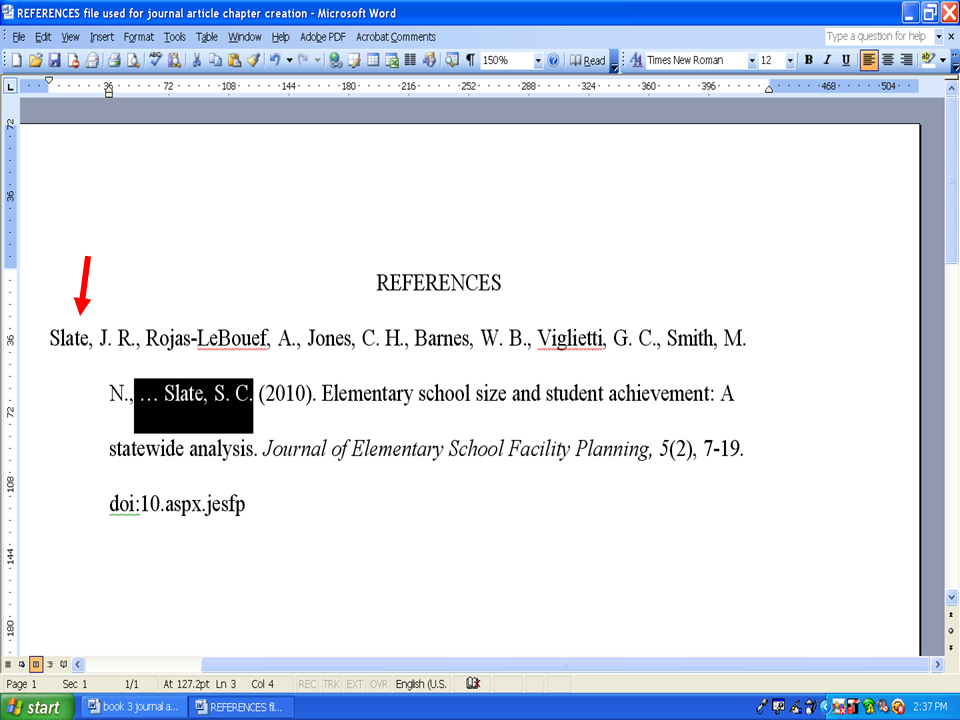This screenshot has width=960, height=720.
Task: Open Standard toolbar options arrow after Read
Action: click(614, 61)
